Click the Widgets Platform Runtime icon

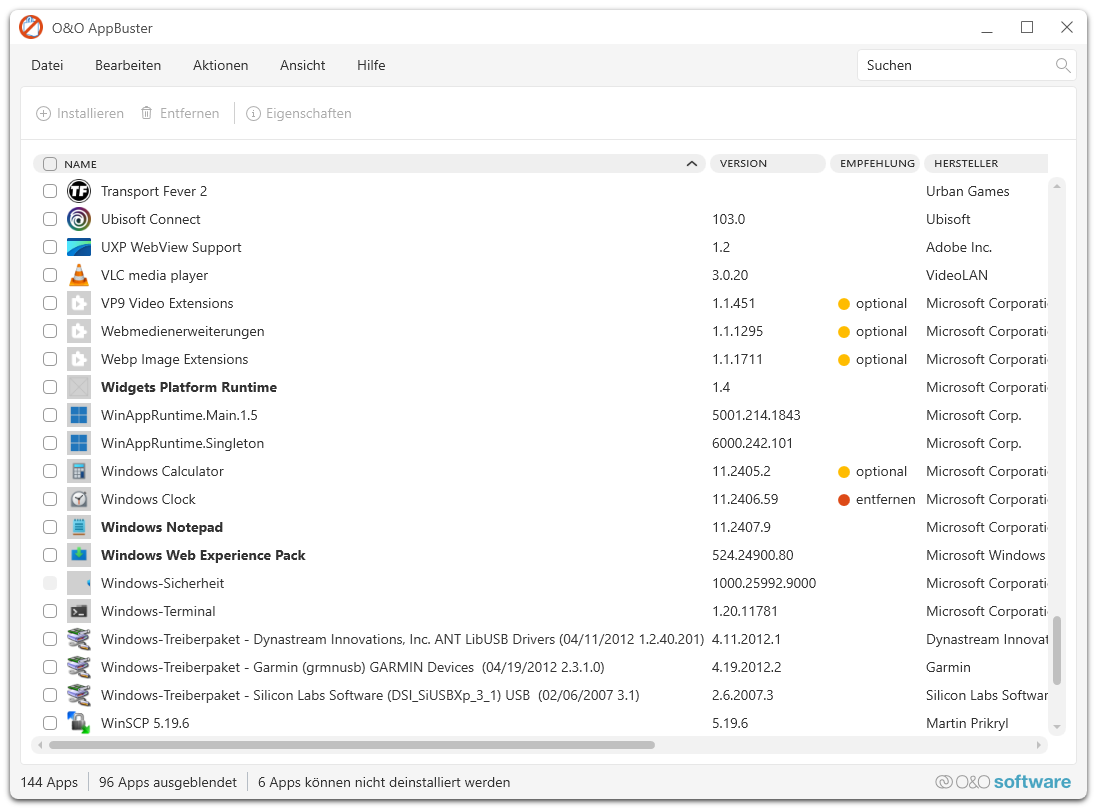point(79,387)
